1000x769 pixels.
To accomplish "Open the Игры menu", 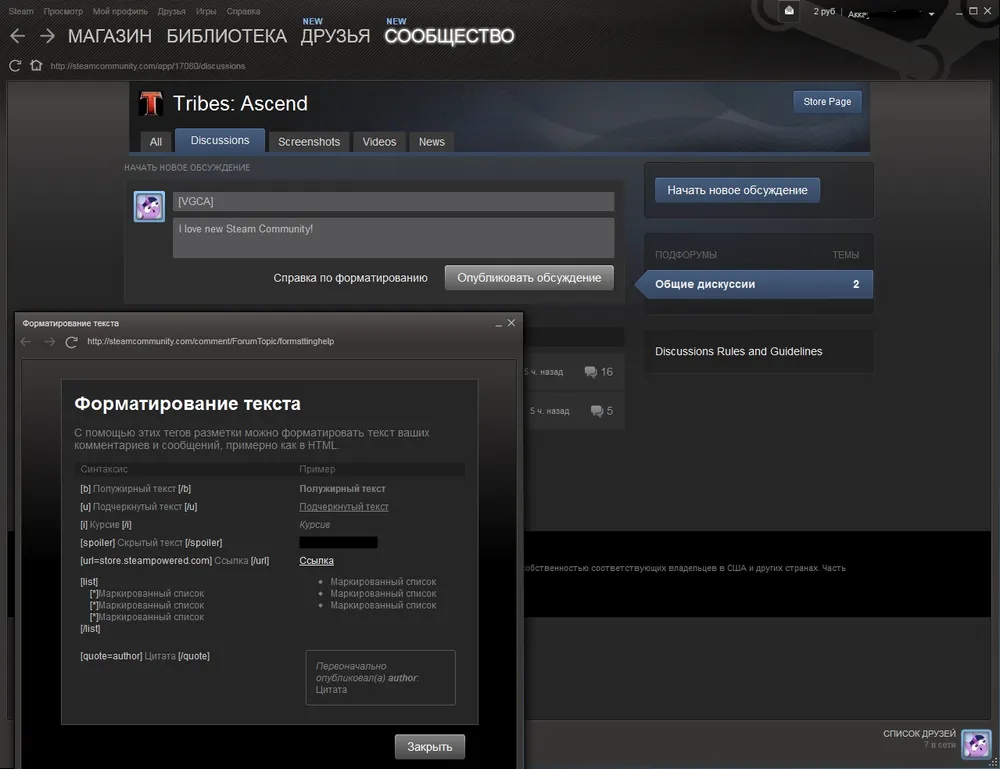I will 206,12.
